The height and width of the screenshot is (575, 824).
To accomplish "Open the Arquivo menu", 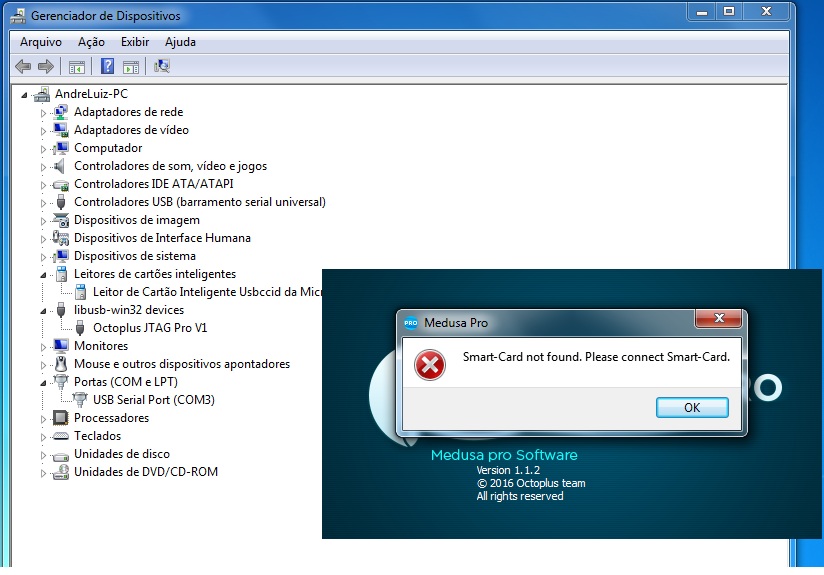I will (x=41, y=42).
